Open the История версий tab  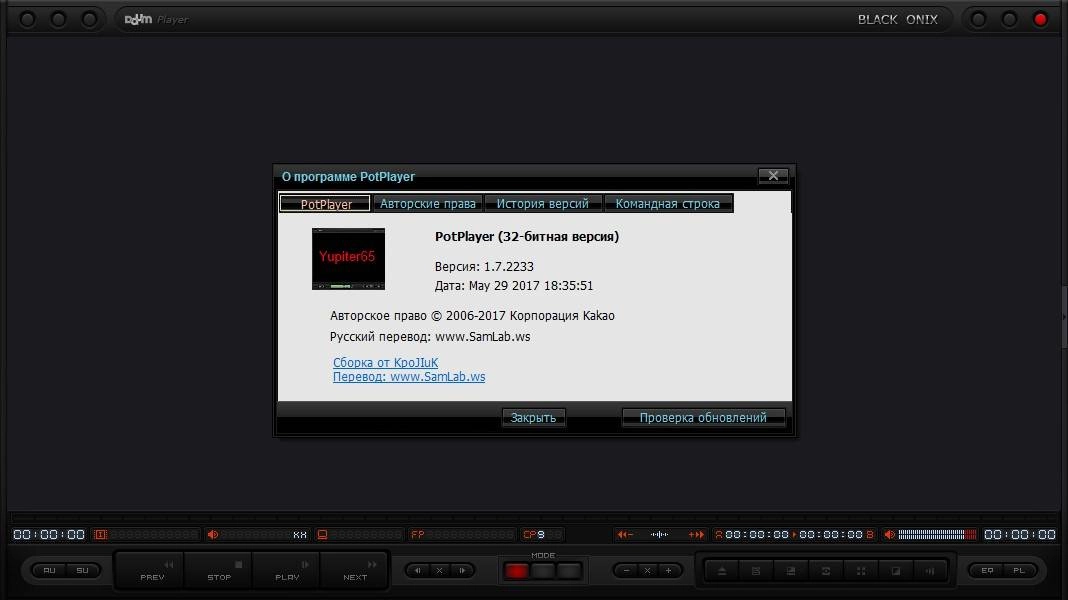(x=542, y=204)
